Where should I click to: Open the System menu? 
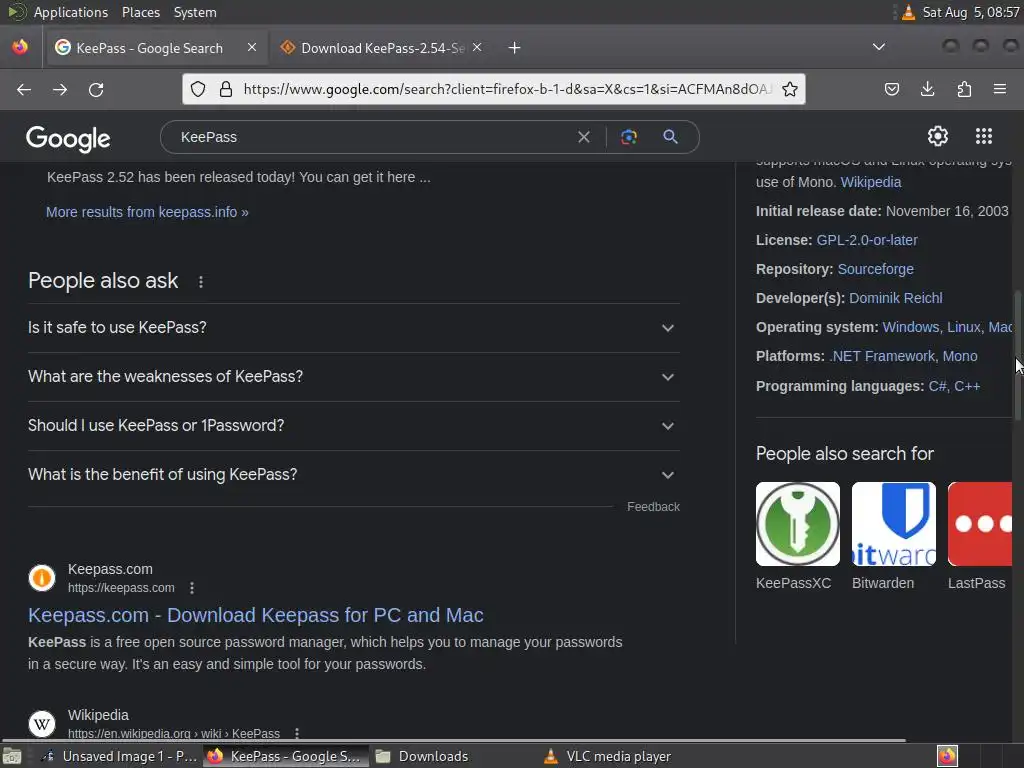[x=195, y=12]
